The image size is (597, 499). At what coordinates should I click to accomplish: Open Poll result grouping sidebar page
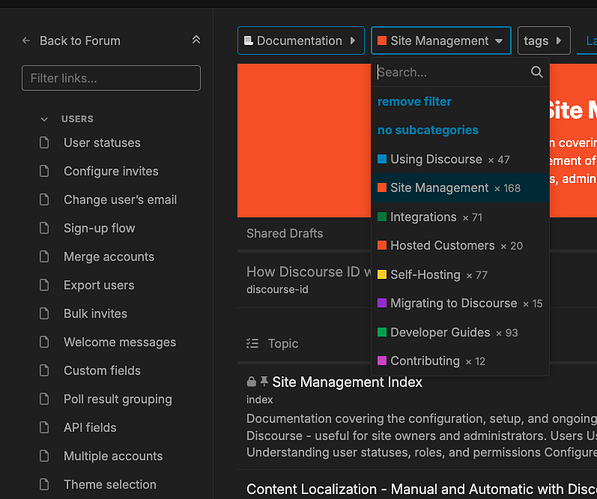(x=118, y=399)
